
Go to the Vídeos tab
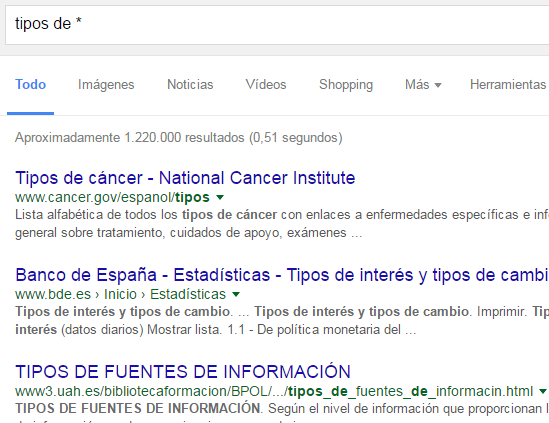(x=266, y=85)
